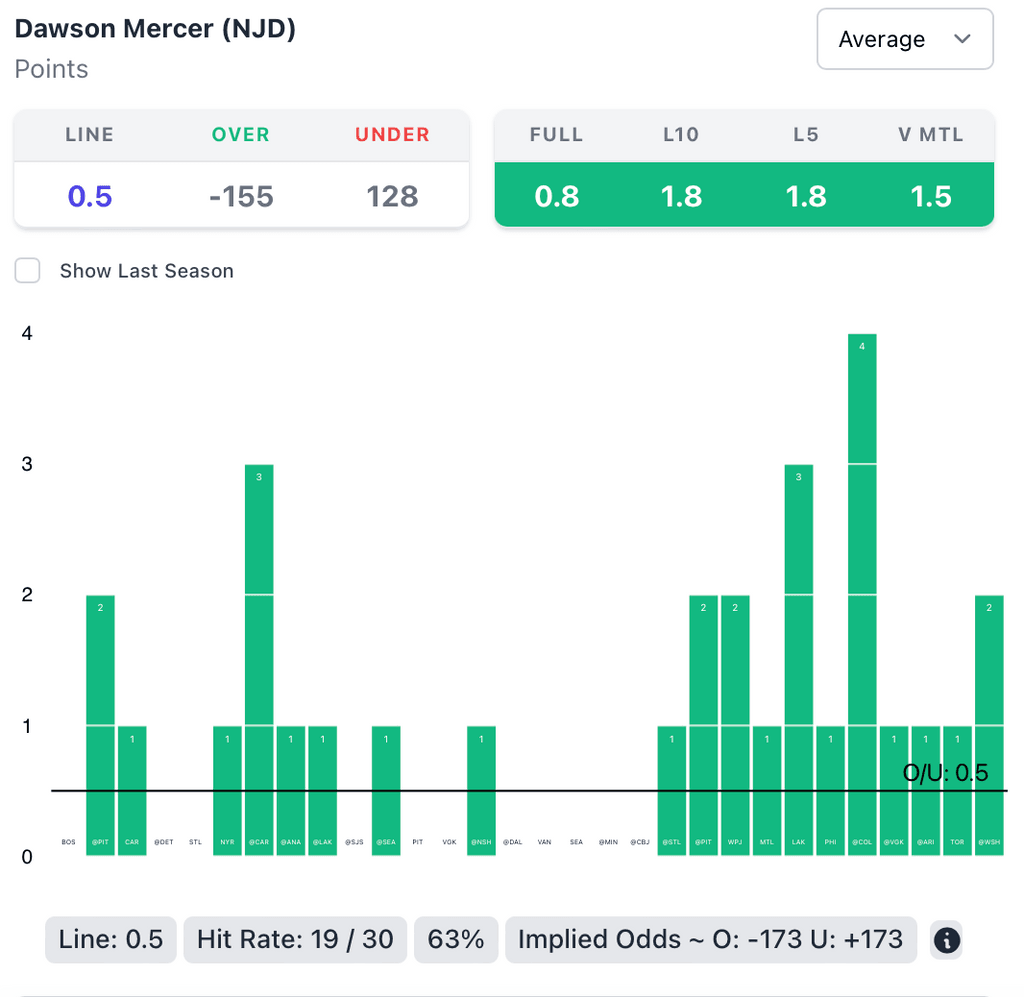The width and height of the screenshot is (1024, 997).
Task: Click the 0.5 line value
Action: coord(90,196)
